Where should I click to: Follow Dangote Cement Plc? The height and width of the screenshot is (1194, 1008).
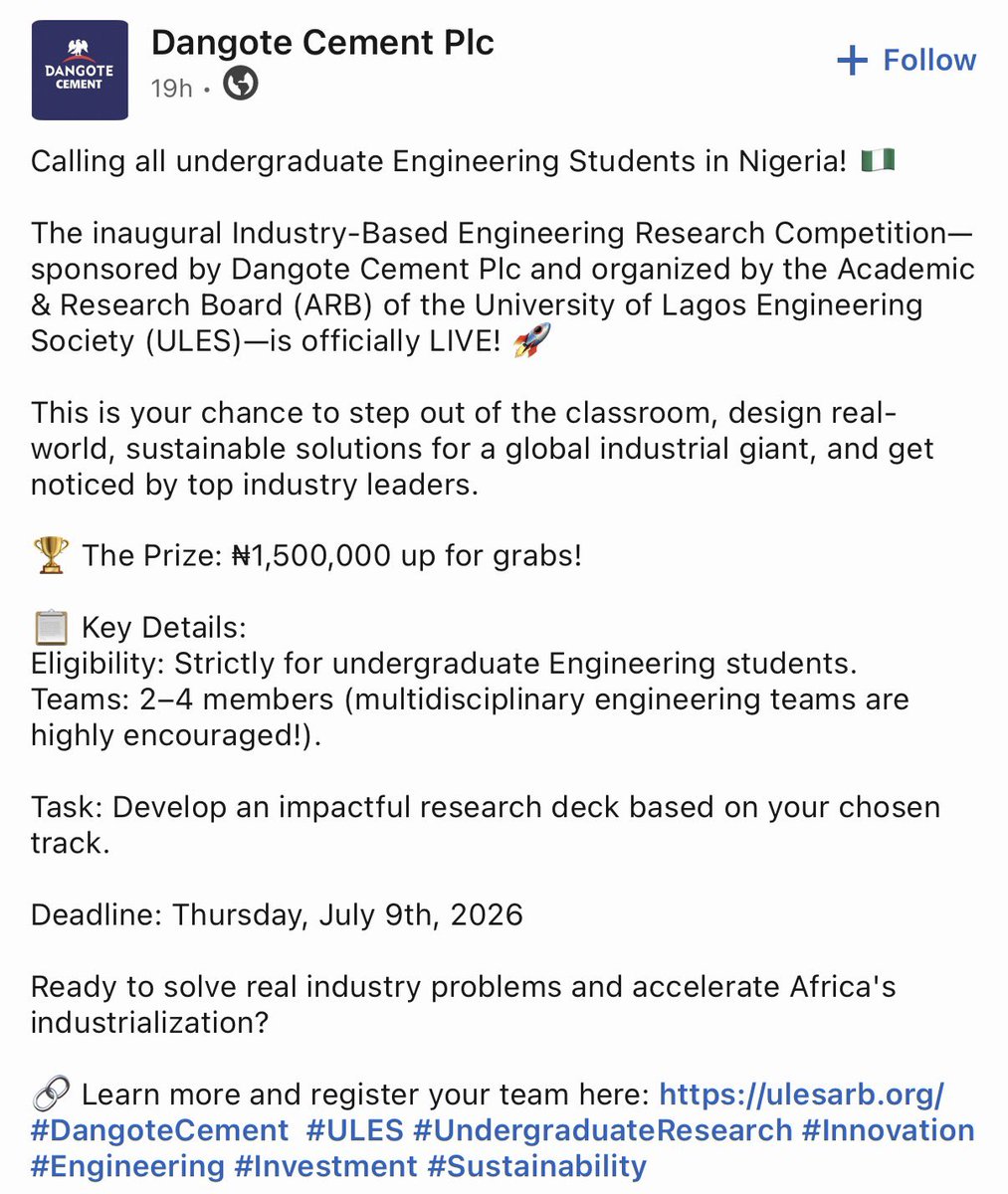907,61
